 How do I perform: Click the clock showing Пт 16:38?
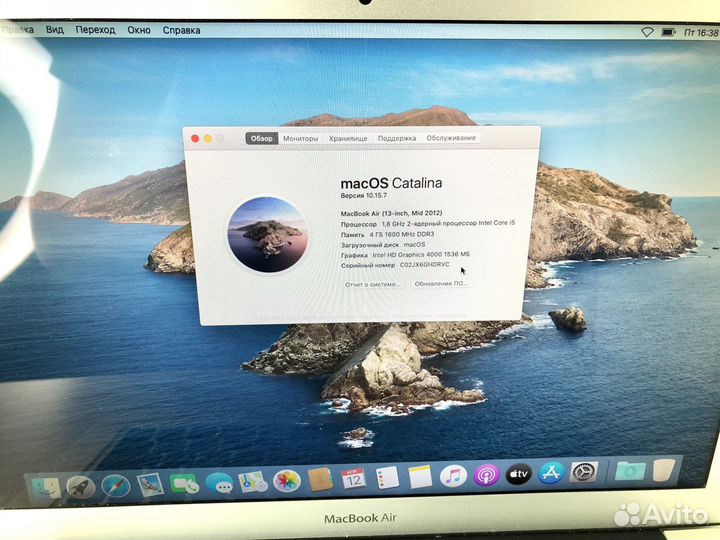click(x=701, y=33)
